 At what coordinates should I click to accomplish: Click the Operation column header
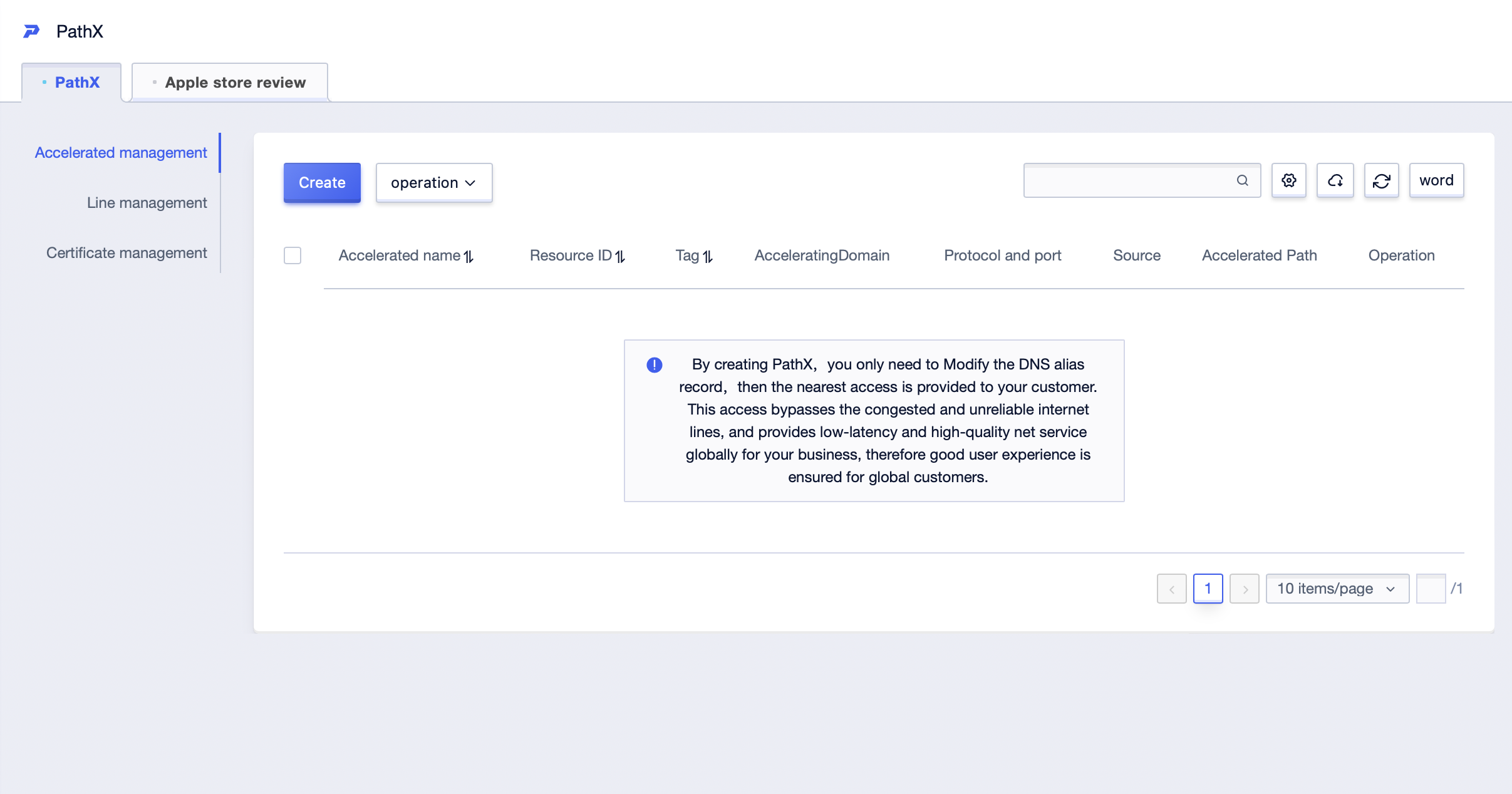pos(1402,255)
